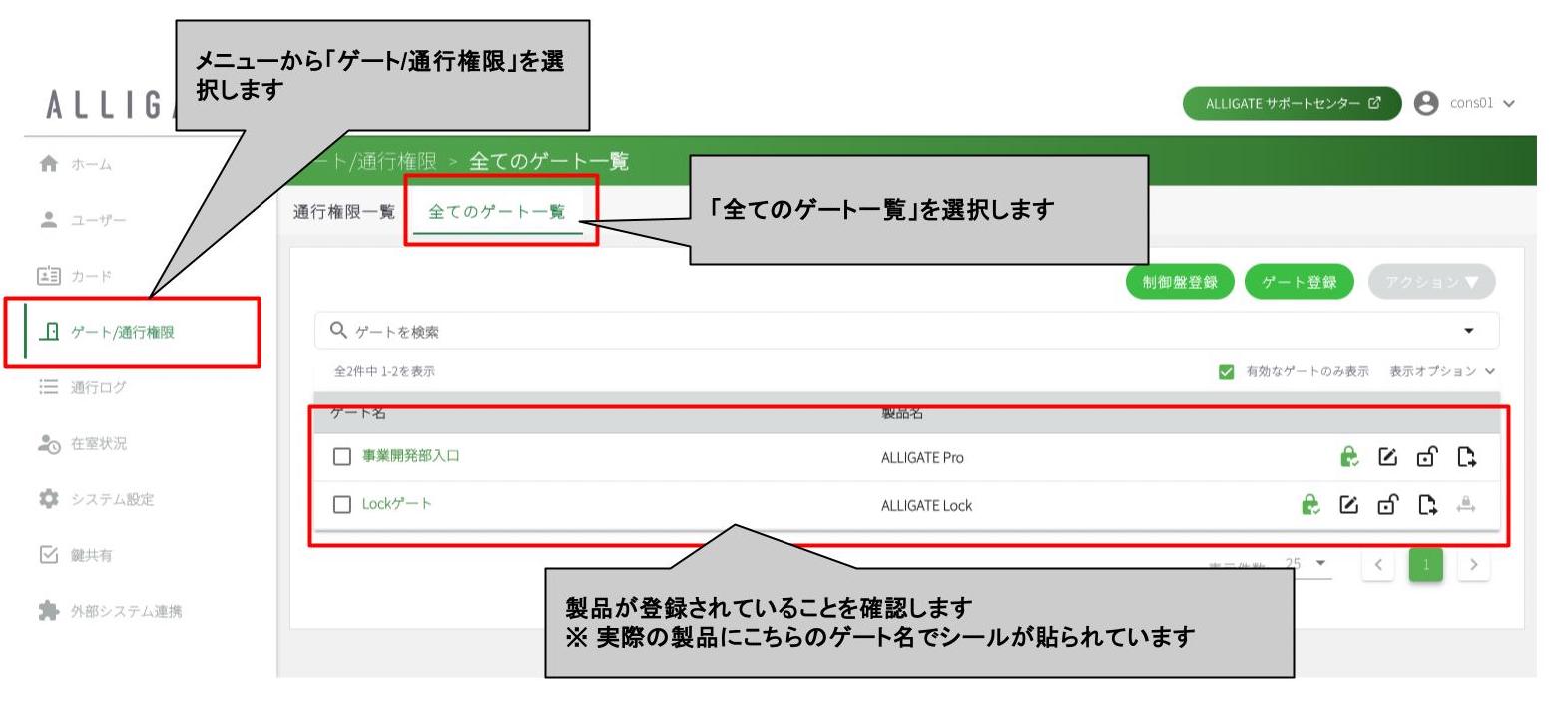The image size is (1568, 708).
Task: Click the home icon in the sidebar
Action: click(48, 164)
